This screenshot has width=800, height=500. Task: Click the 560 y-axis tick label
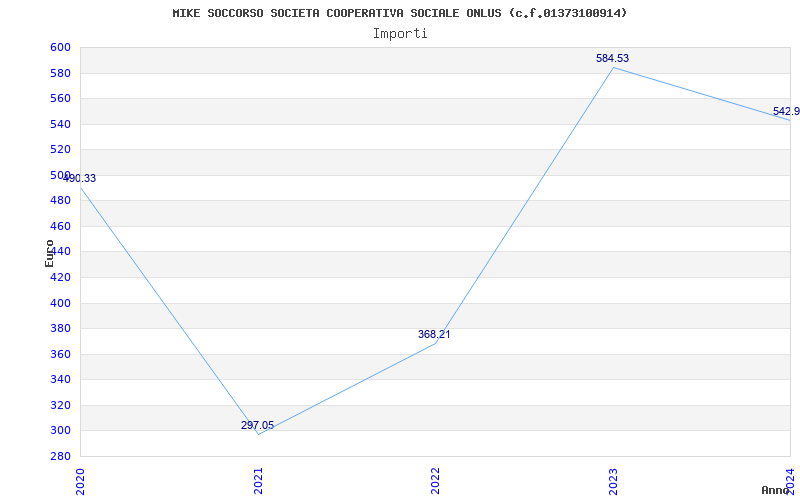(x=60, y=98)
